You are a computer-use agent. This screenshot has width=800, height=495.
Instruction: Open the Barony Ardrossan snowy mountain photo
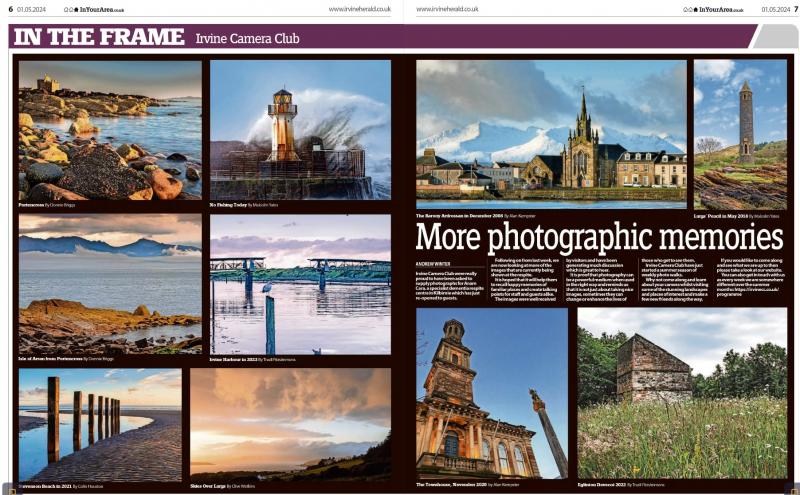pos(551,133)
